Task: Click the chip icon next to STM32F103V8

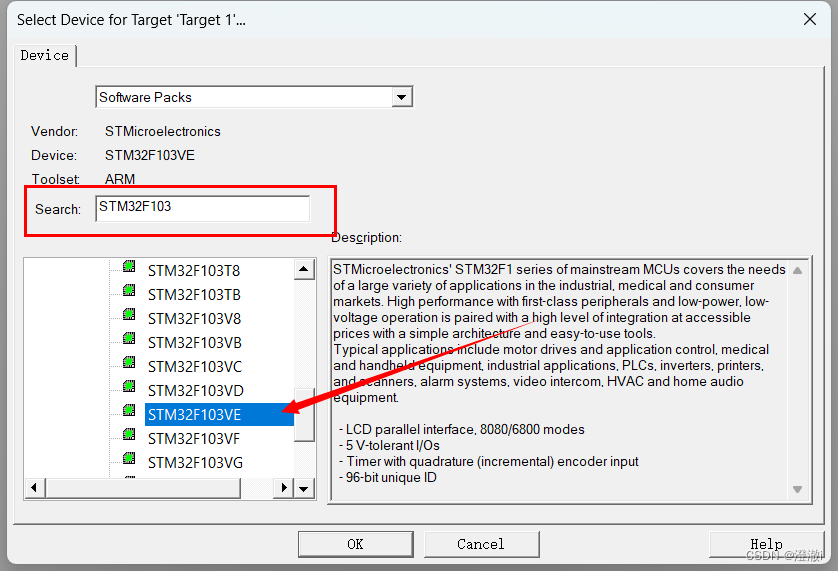Action: click(x=129, y=314)
